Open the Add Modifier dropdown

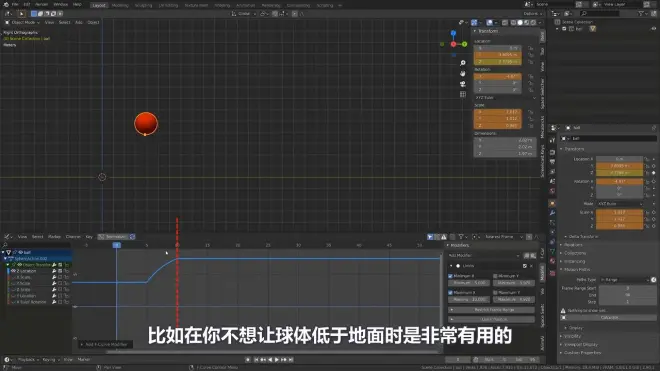coord(484,256)
